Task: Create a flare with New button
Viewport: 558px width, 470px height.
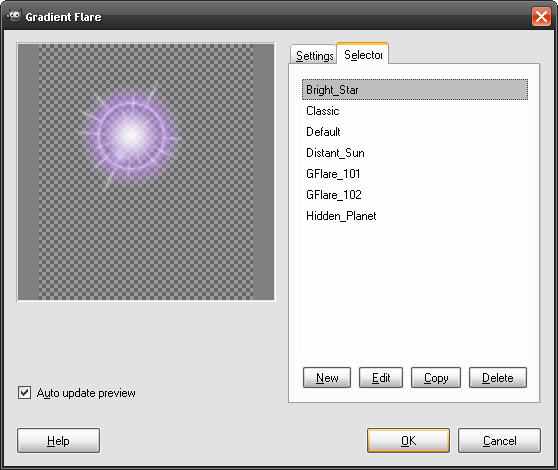Action: pos(327,377)
